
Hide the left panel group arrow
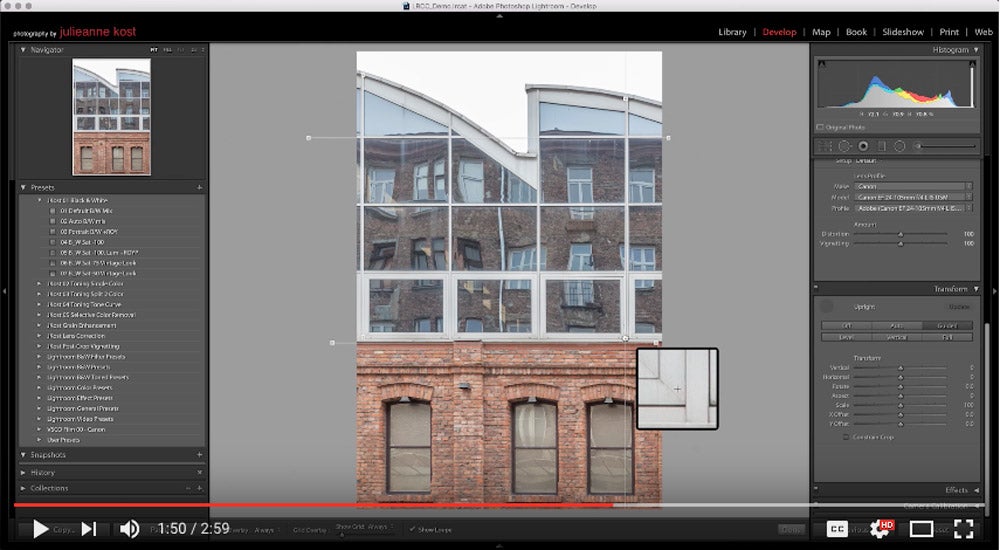click(x=4, y=291)
